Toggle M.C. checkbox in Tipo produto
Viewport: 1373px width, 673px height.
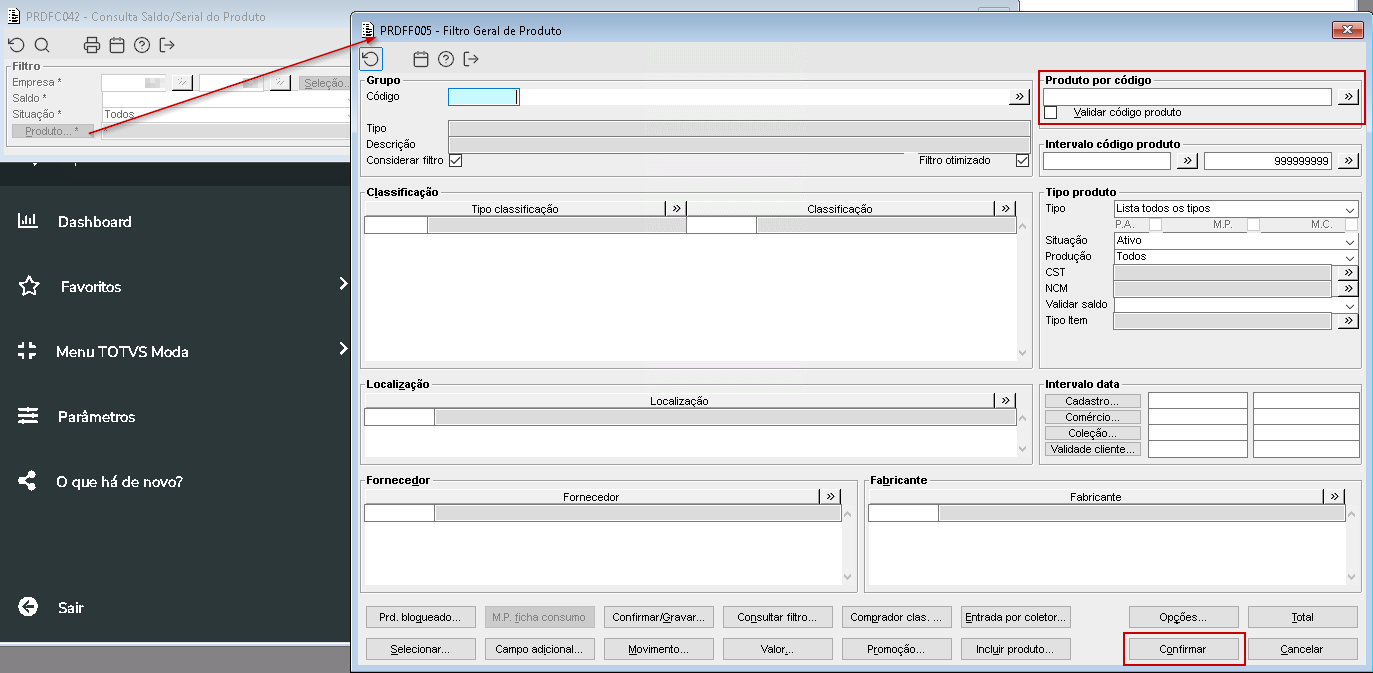(1351, 225)
